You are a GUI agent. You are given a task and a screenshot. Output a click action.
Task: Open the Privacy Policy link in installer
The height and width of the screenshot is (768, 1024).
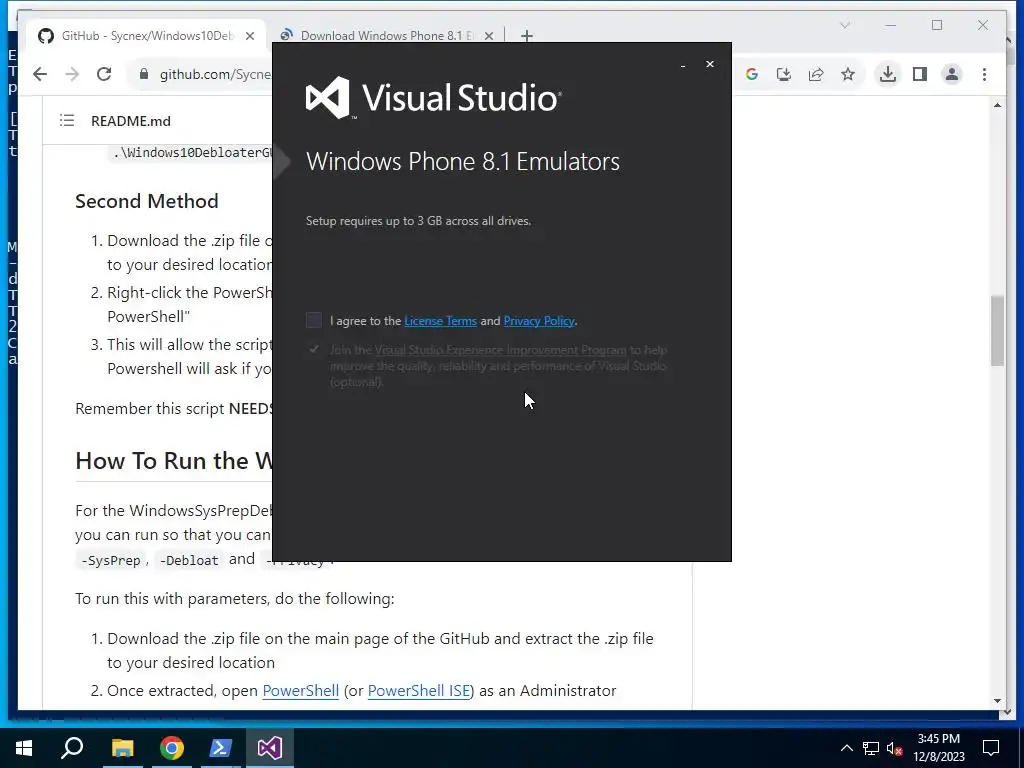tap(539, 321)
